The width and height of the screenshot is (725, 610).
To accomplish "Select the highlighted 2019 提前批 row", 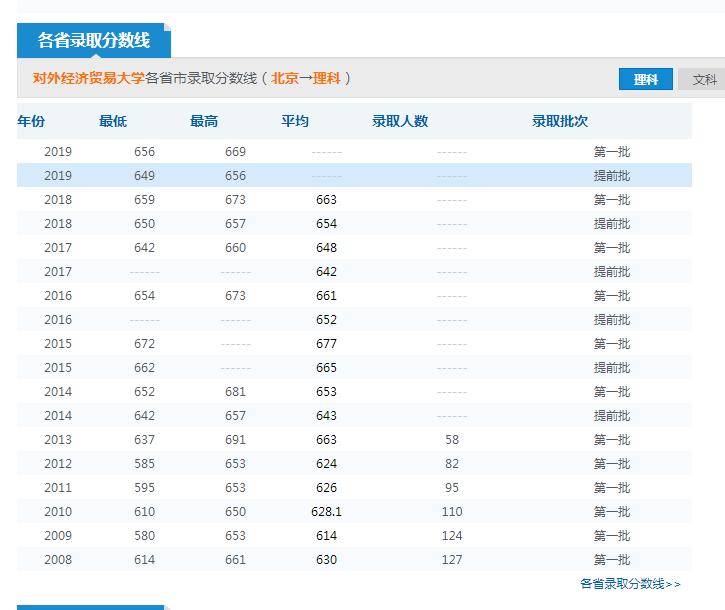I will [x=354, y=176].
